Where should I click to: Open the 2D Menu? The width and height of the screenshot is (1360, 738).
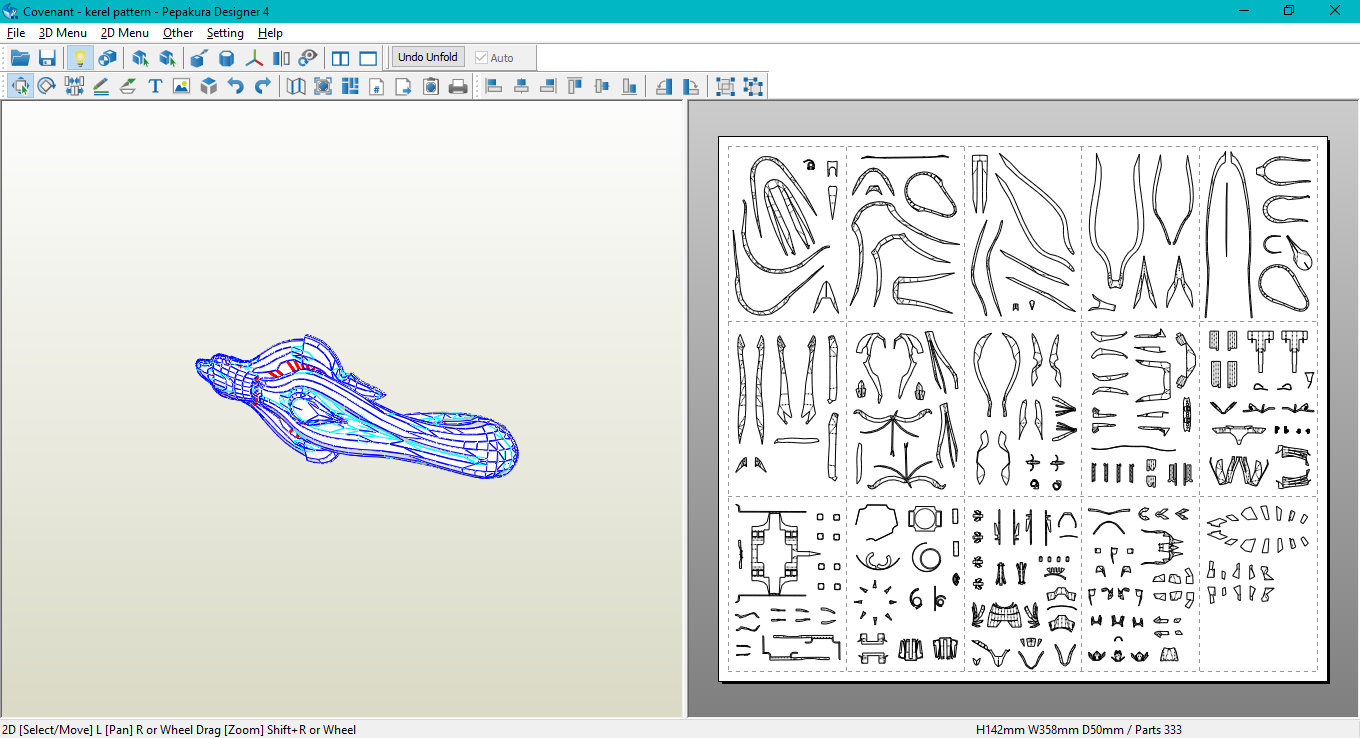tap(125, 33)
